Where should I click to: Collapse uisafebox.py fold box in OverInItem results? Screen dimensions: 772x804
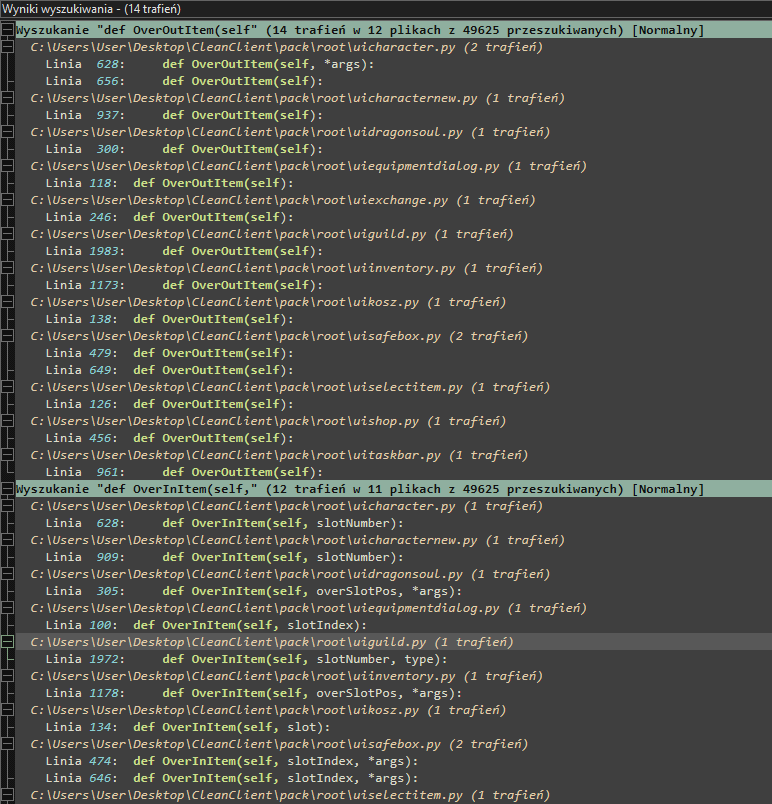[8, 744]
